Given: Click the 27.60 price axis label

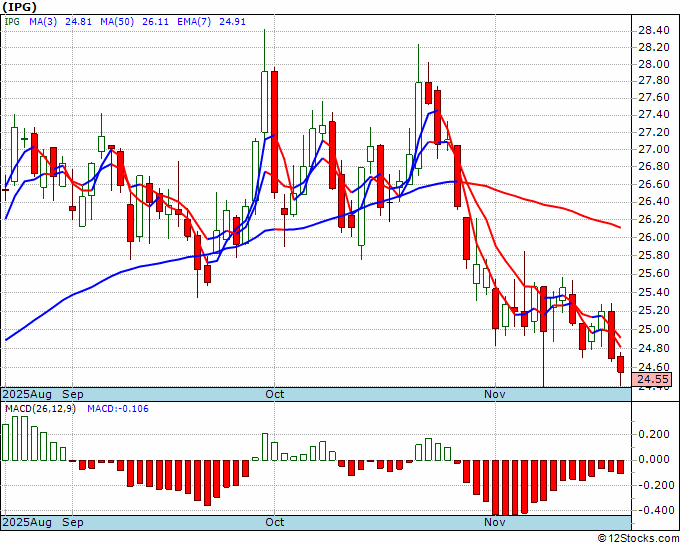Looking at the screenshot, I should 654,98.
